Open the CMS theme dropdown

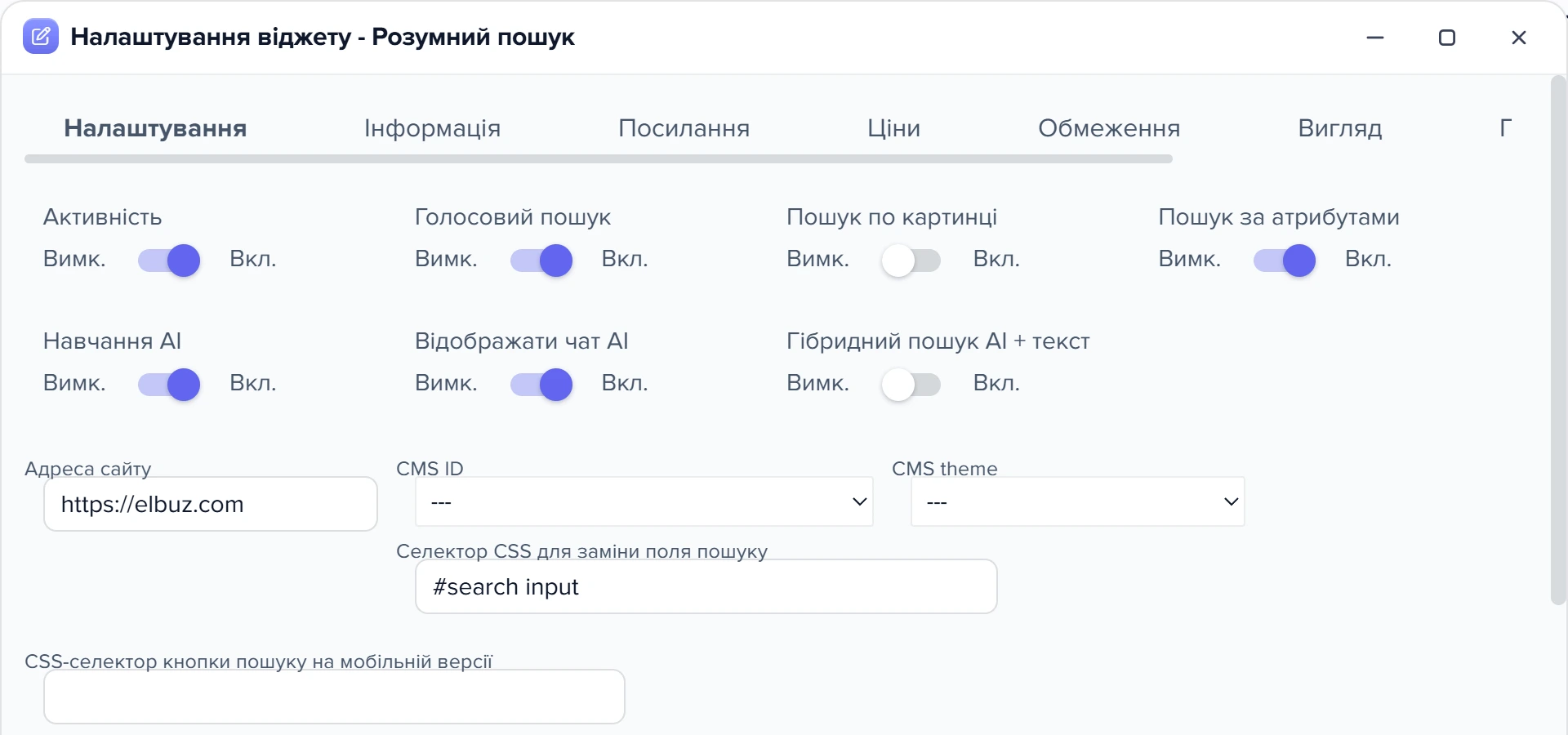click(1078, 501)
